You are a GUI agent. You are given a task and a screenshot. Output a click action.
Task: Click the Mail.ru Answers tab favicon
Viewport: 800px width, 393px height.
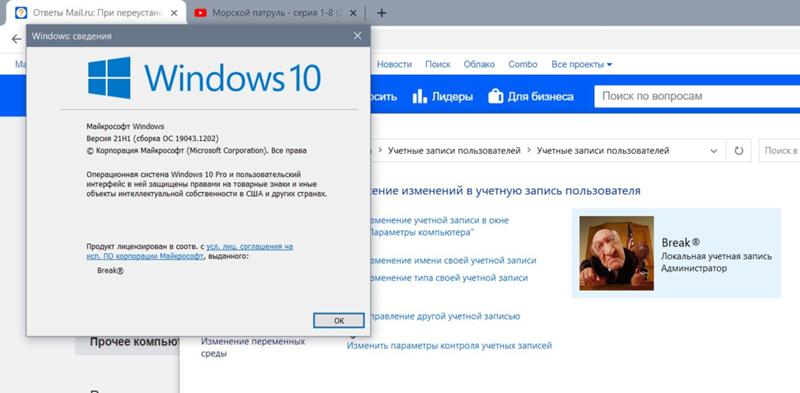click(21, 13)
